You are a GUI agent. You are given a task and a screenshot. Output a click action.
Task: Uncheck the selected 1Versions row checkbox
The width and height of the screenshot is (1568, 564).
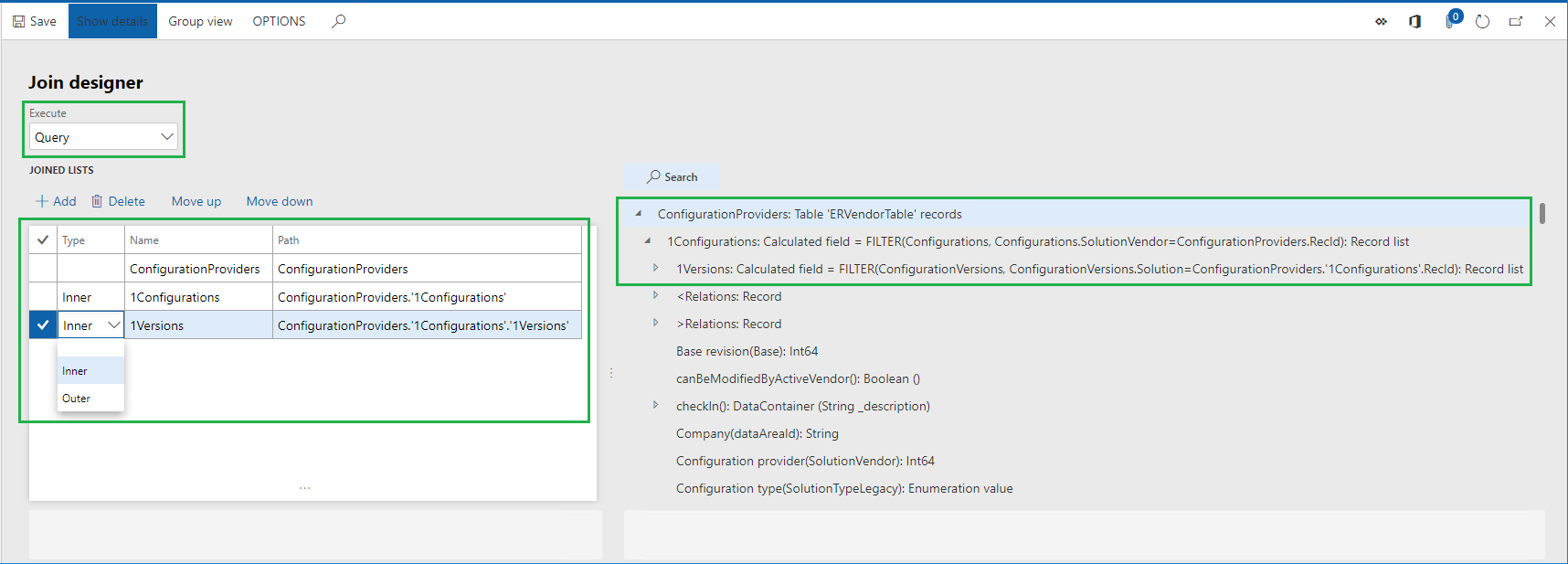point(43,325)
